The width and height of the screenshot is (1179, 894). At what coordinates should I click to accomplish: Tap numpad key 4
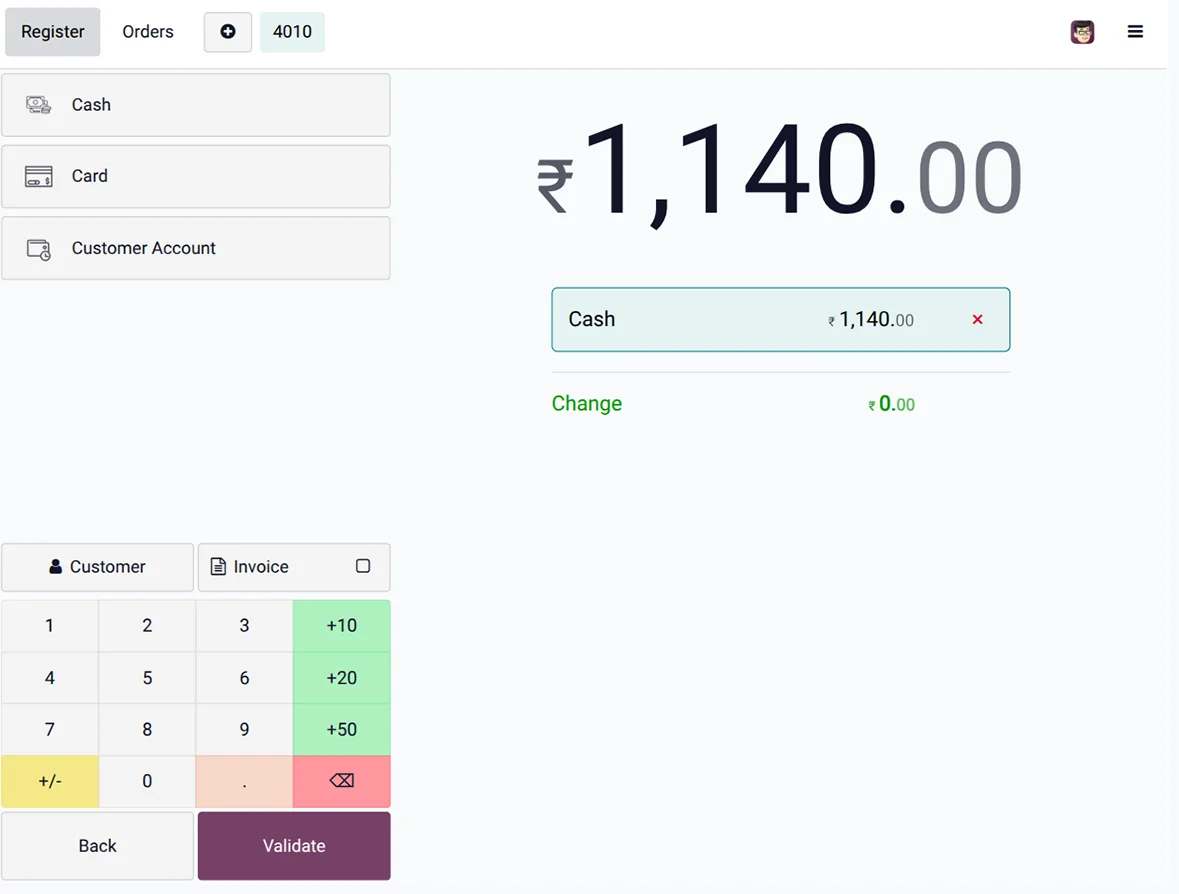click(50, 677)
